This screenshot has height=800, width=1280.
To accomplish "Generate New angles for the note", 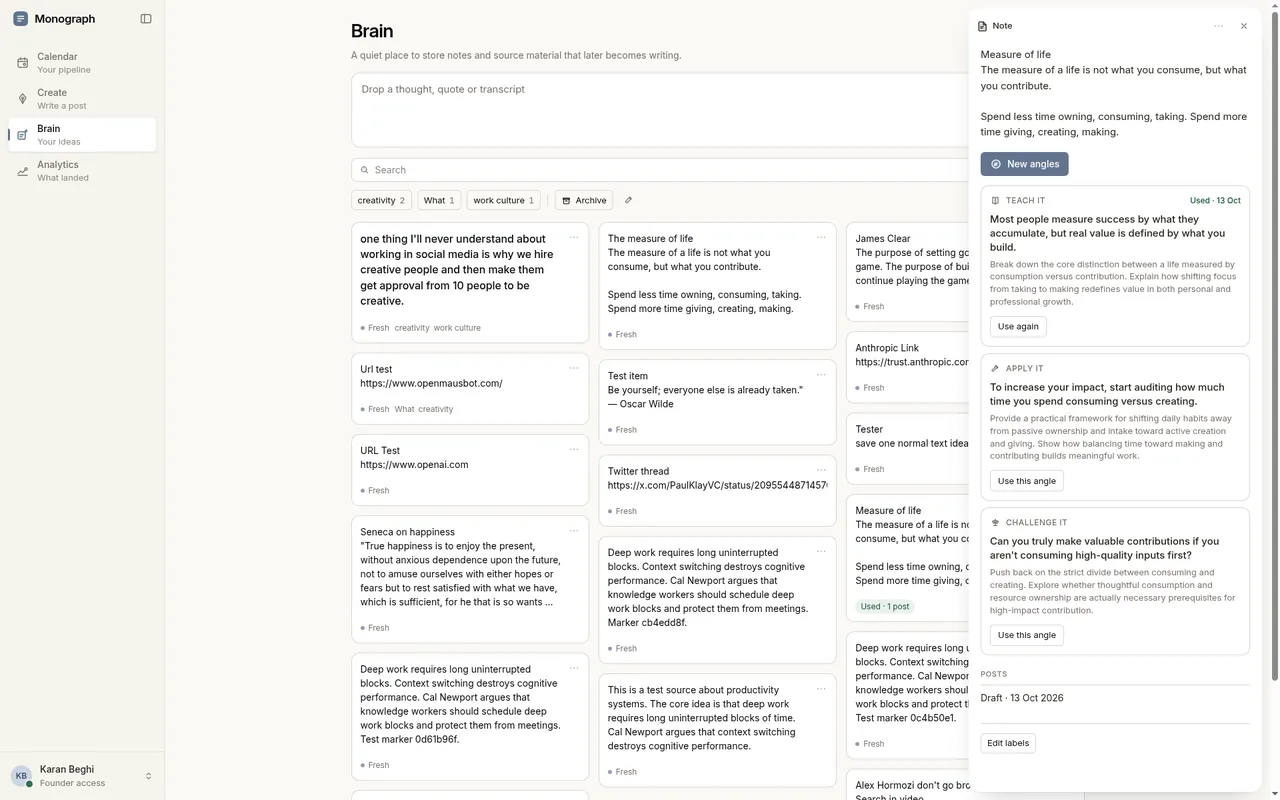I will (x=1024, y=164).
